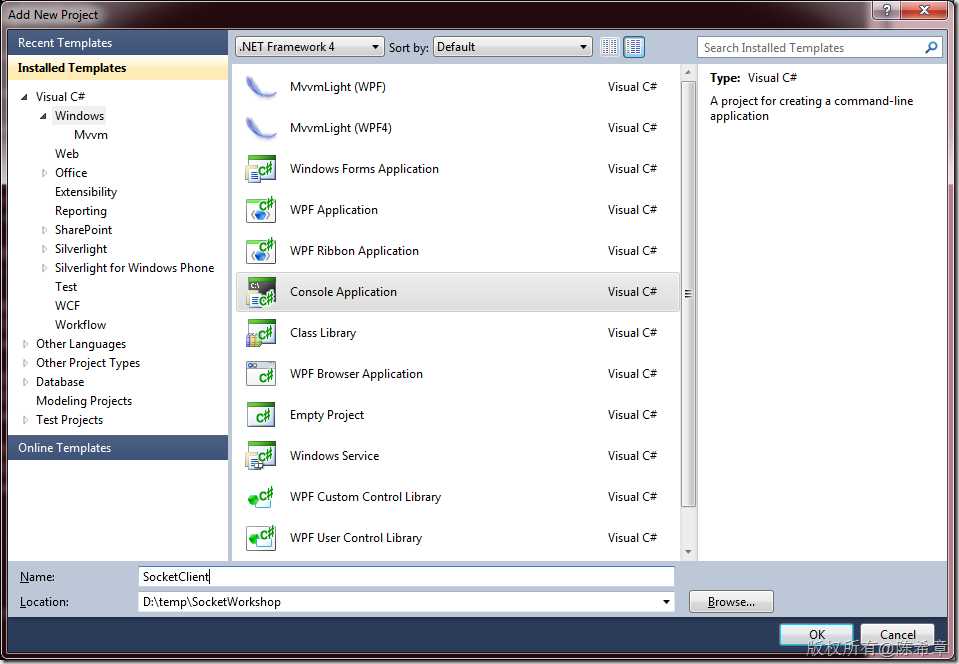Select the Reporting category
The height and width of the screenshot is (664, 959).
click(x=81, y=211)
